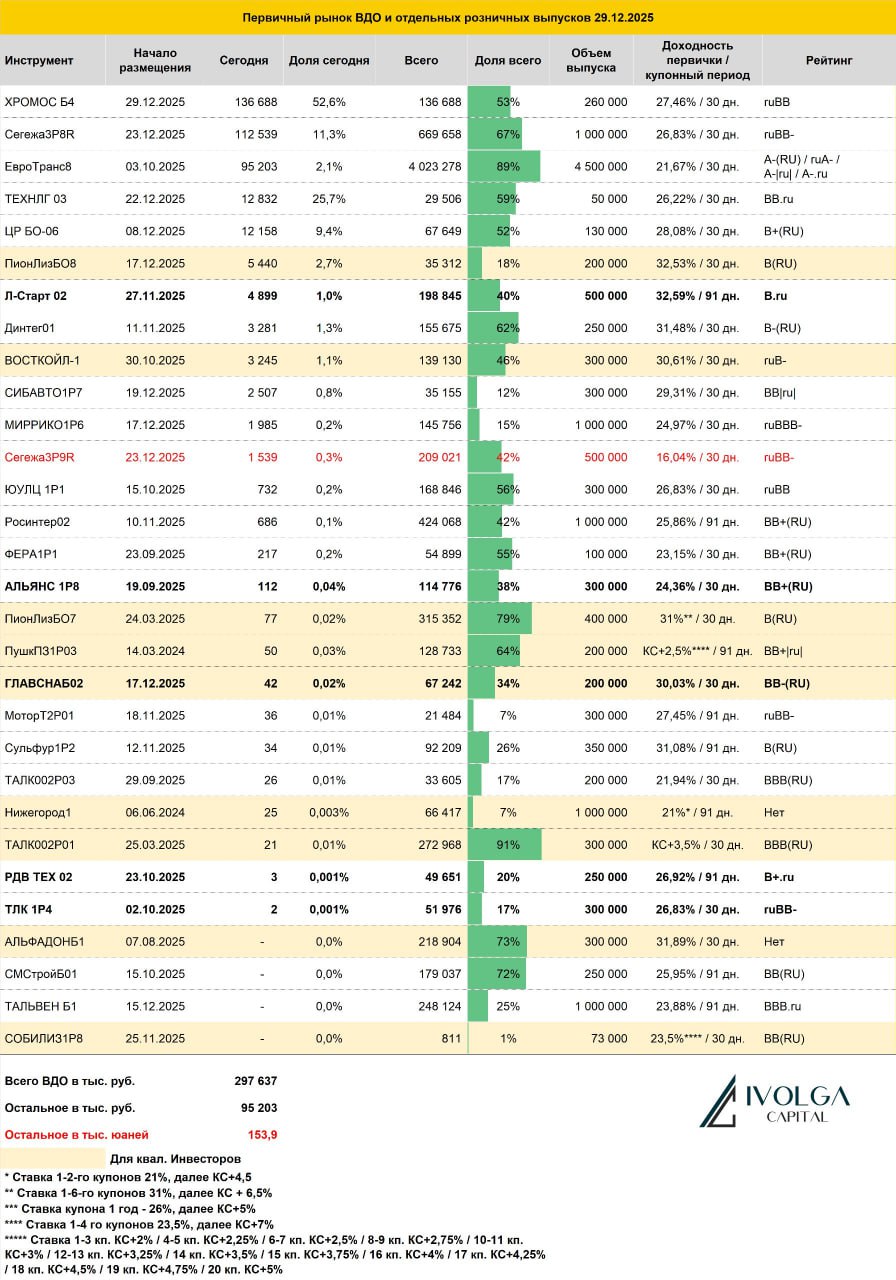Select the ПионЛизБО8 yield cell 32,53%
Viewport: 896px width, 1280px height.
[x=698, y=263]
